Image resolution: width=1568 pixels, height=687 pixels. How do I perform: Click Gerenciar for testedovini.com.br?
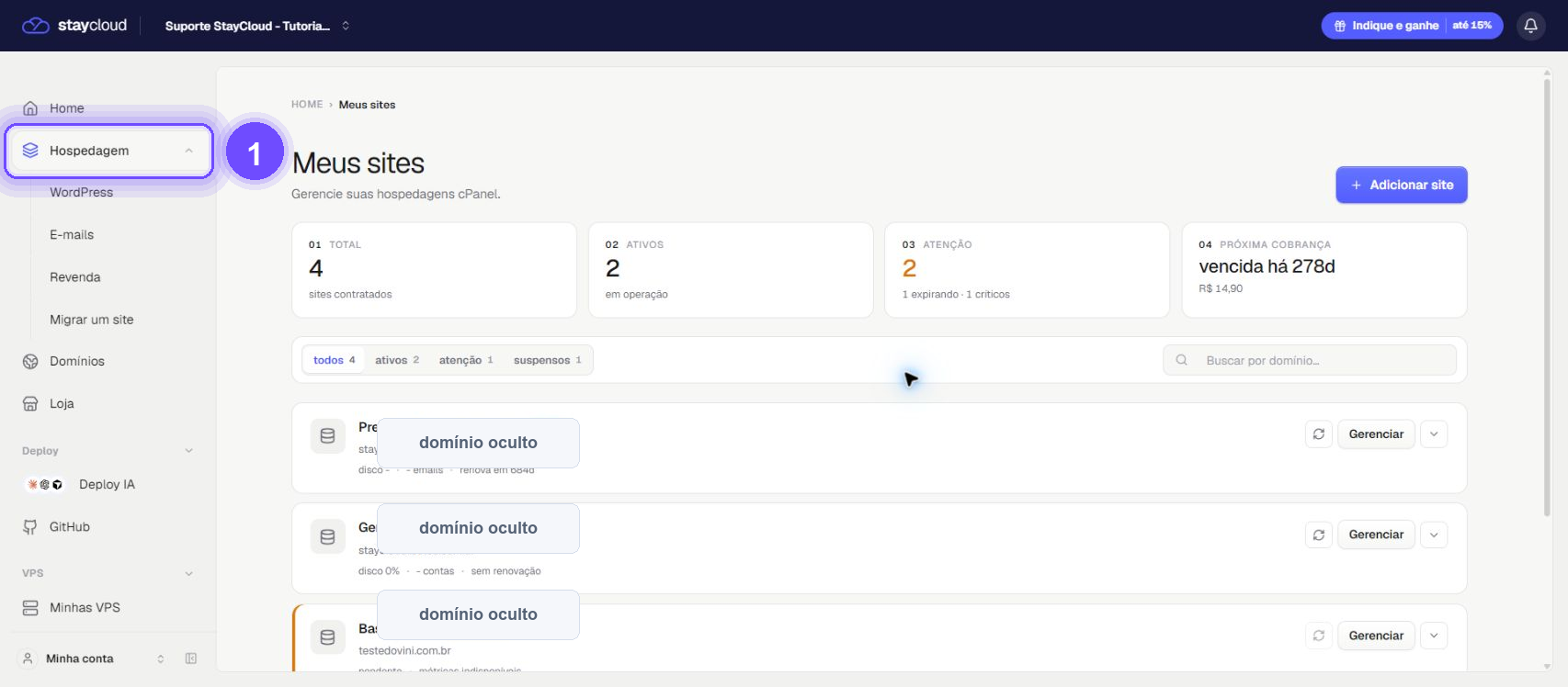(x=1376, y=636)
